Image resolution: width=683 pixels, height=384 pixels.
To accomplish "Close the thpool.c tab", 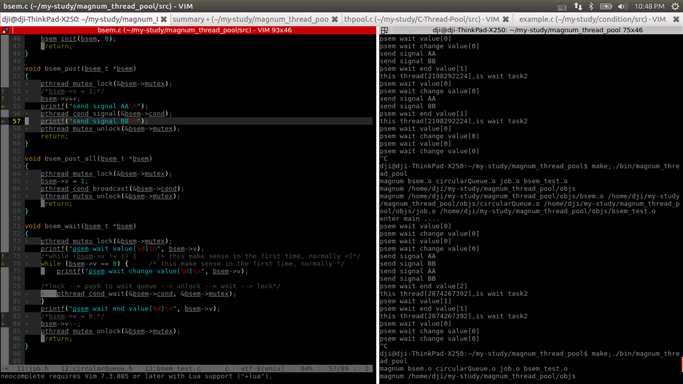I will [x=505, y=19].
